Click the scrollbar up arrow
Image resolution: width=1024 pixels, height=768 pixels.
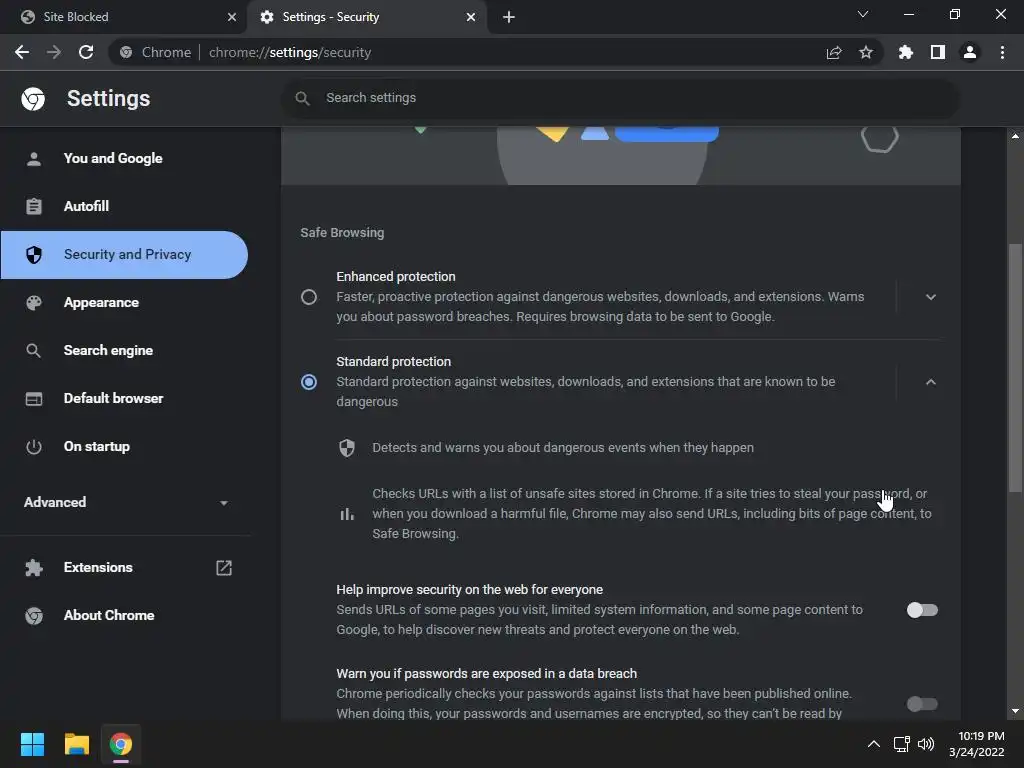coord(1015,136)
